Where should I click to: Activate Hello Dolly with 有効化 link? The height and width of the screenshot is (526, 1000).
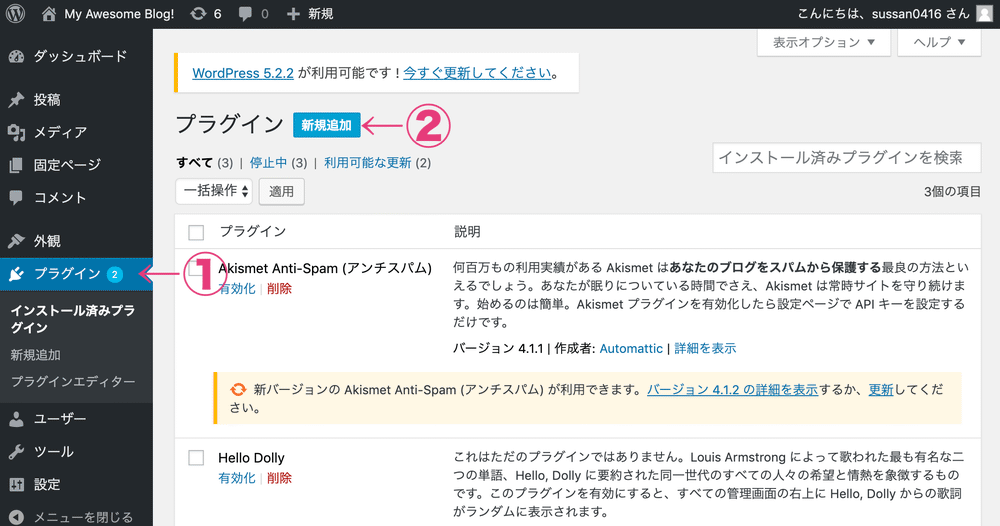click(237, 478)
